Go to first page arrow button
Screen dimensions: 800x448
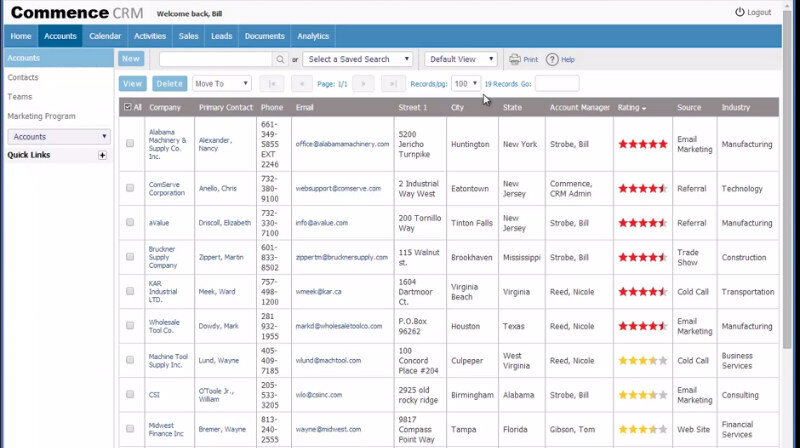click(x=272, y=84)
